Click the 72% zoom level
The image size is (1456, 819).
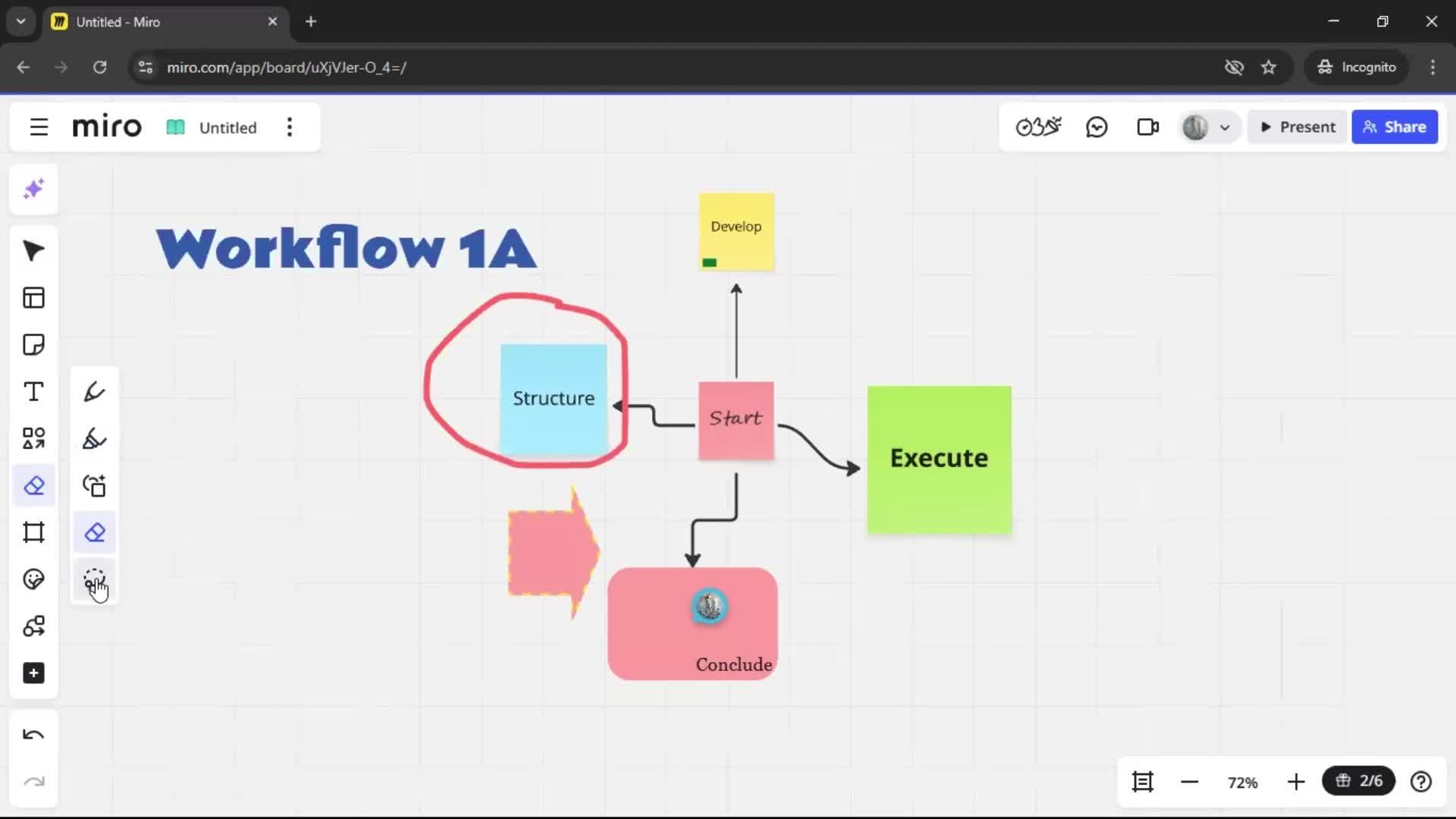[1243, 783]
